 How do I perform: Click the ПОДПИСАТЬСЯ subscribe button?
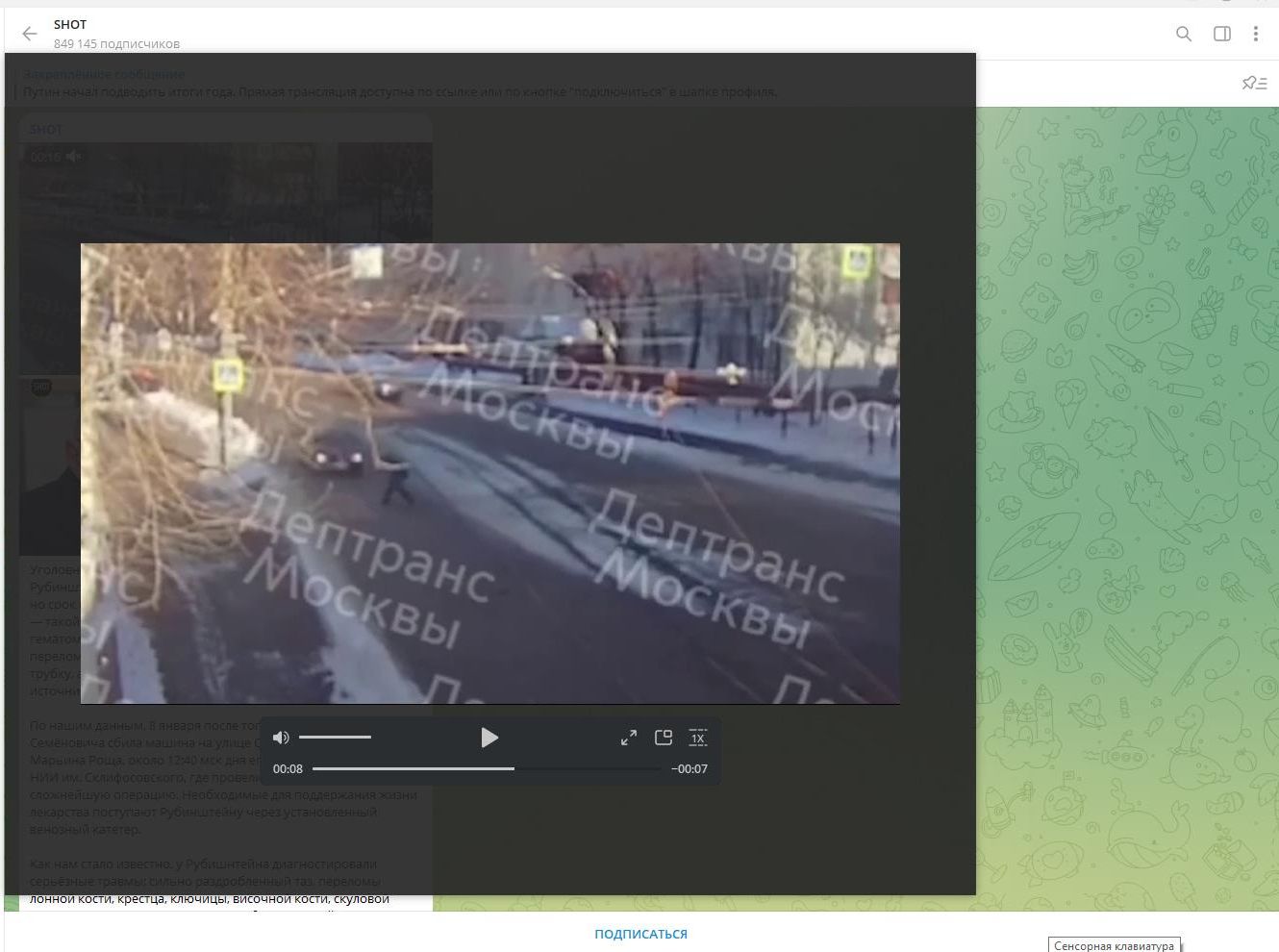pyautogui.click(x=640, y=934)
